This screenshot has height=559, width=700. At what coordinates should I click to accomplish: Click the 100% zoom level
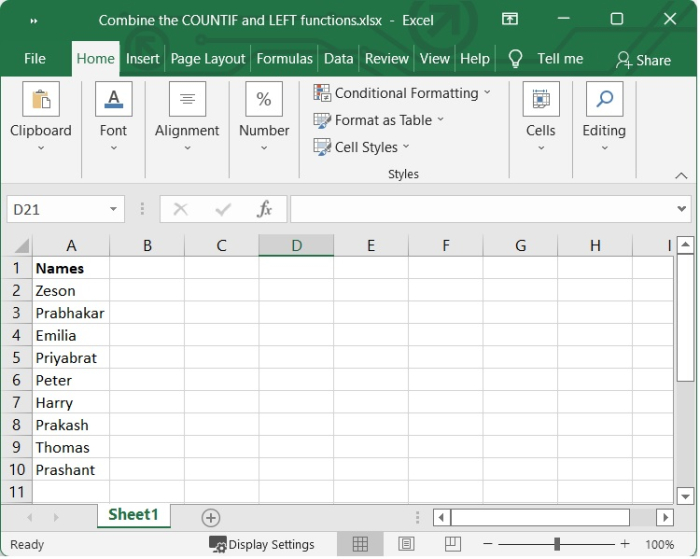pos(660,545)
